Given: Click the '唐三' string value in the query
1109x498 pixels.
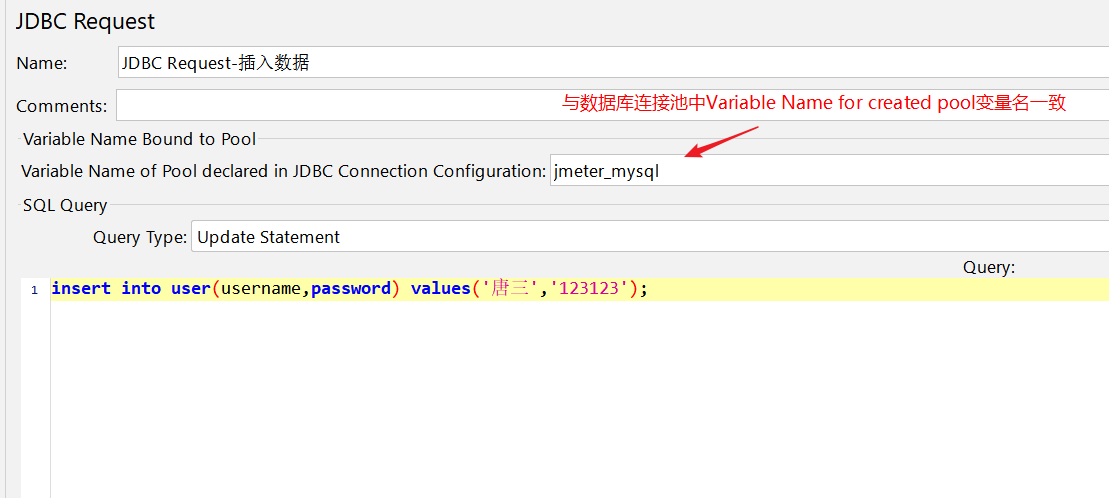Looking at the screenshot, I should pyautogui.click(x=510, y=288).
